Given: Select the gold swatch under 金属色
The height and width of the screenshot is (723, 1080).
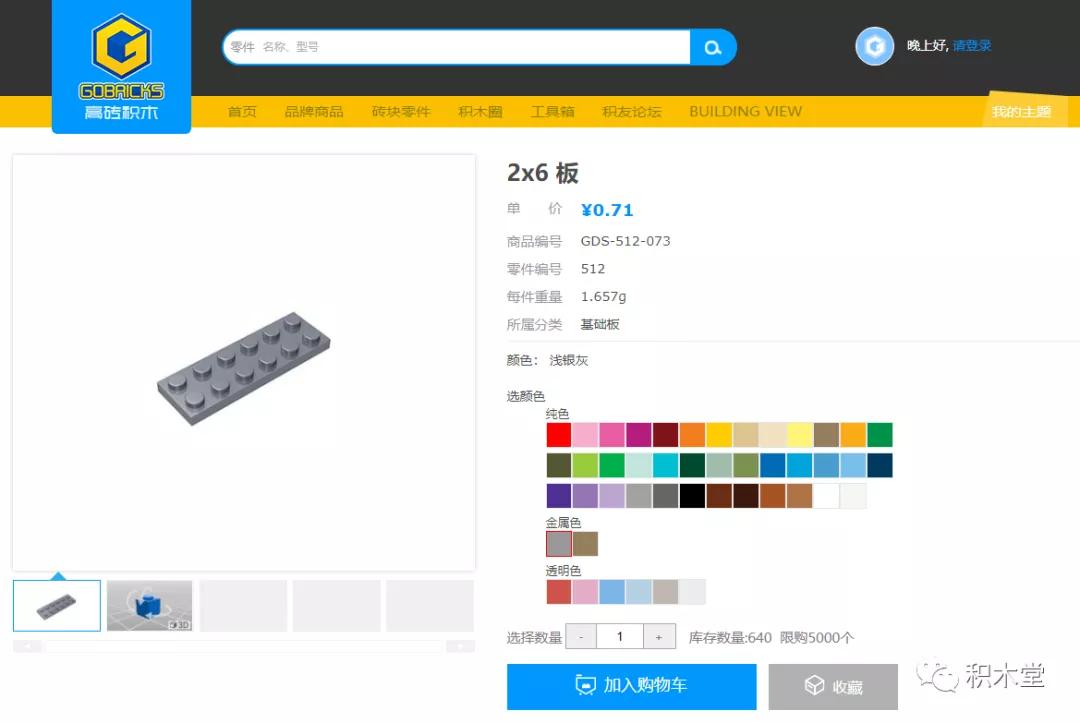Looking at the screenshot, I should click(x=585, y=543).
